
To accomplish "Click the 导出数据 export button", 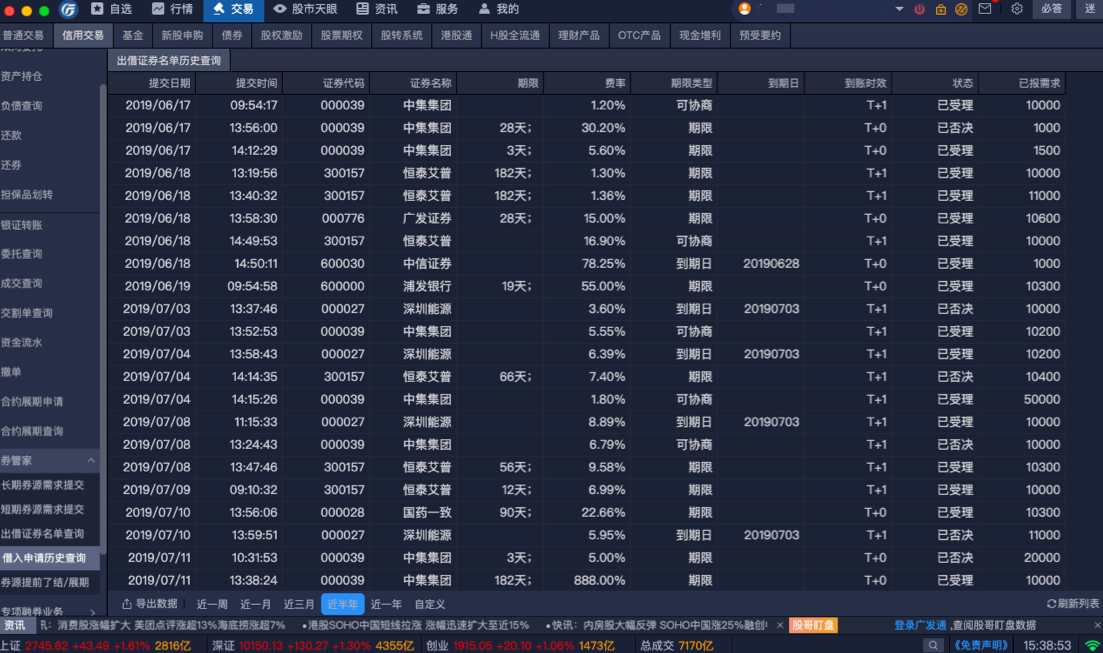I will (149, 604).
